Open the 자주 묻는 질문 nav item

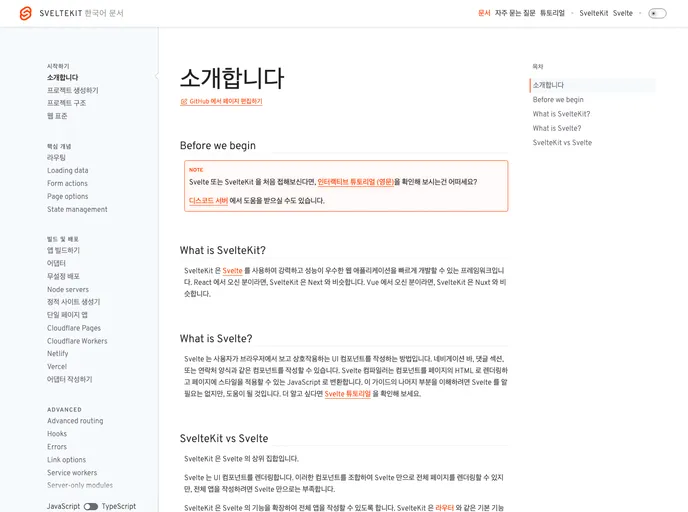coord(515,13)
